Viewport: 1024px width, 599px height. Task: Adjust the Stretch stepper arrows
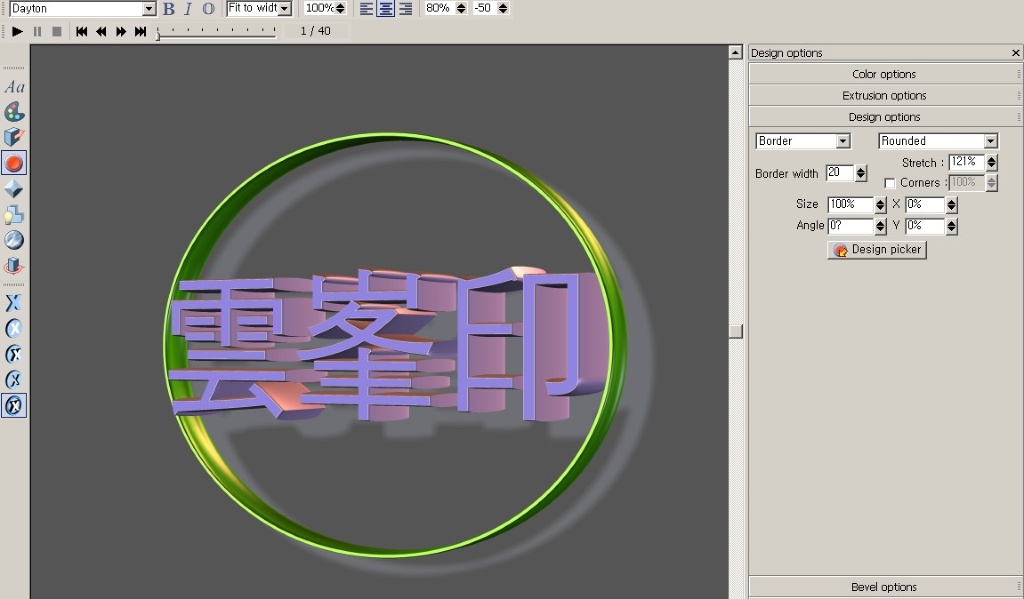991,163
